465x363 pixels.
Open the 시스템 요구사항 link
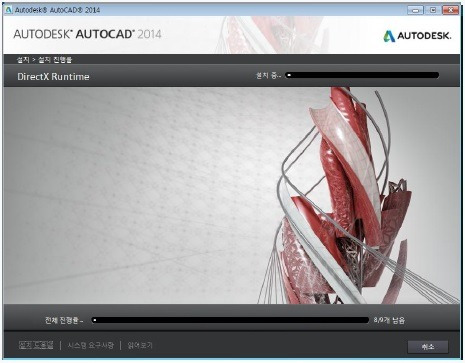[90, 345]
